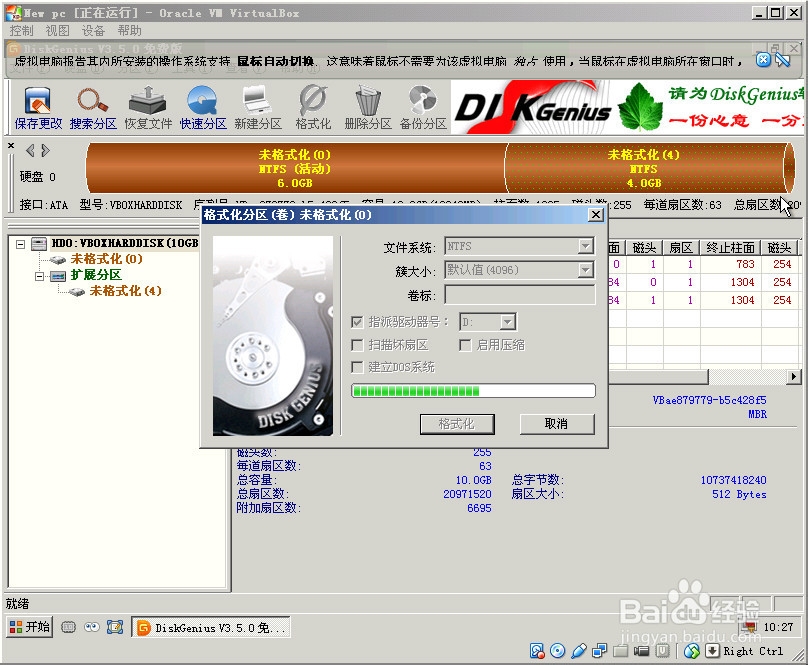Click the next disk arrow
Image resolution: width=808 pixels, height=665 pixels.
[45, 151]
